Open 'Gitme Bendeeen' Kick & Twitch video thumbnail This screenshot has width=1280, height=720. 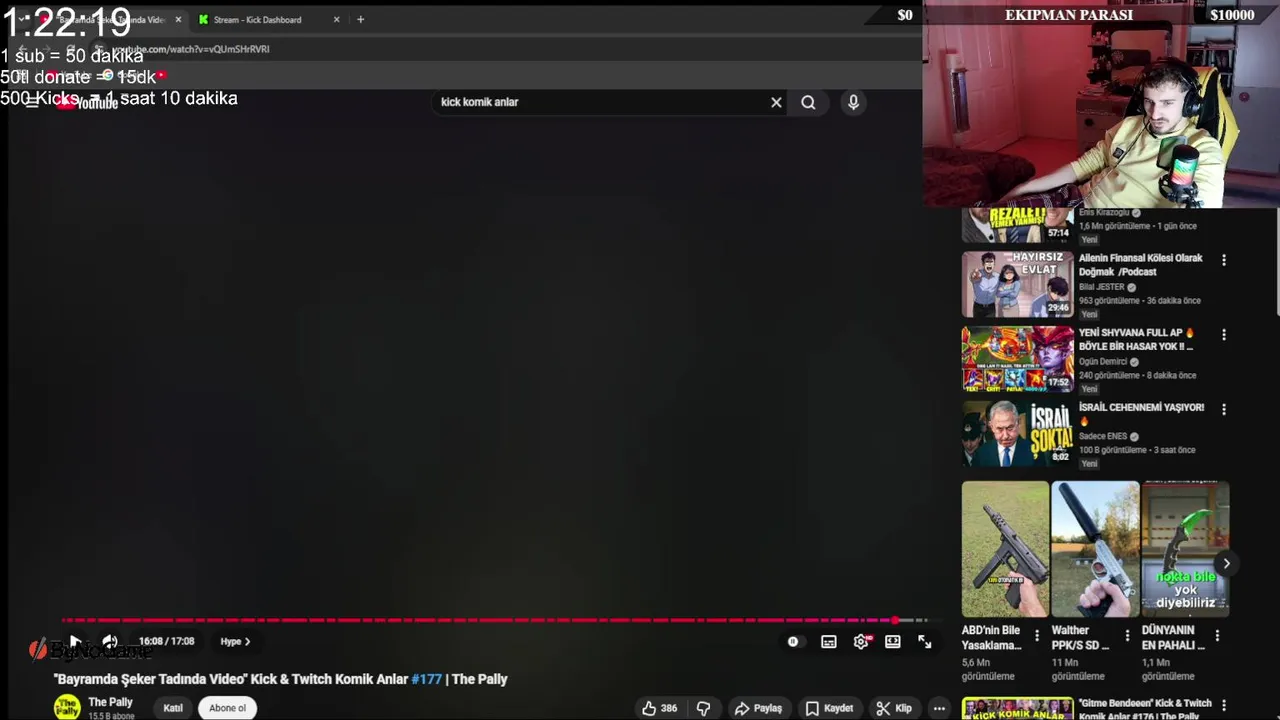click(1017, 709)
